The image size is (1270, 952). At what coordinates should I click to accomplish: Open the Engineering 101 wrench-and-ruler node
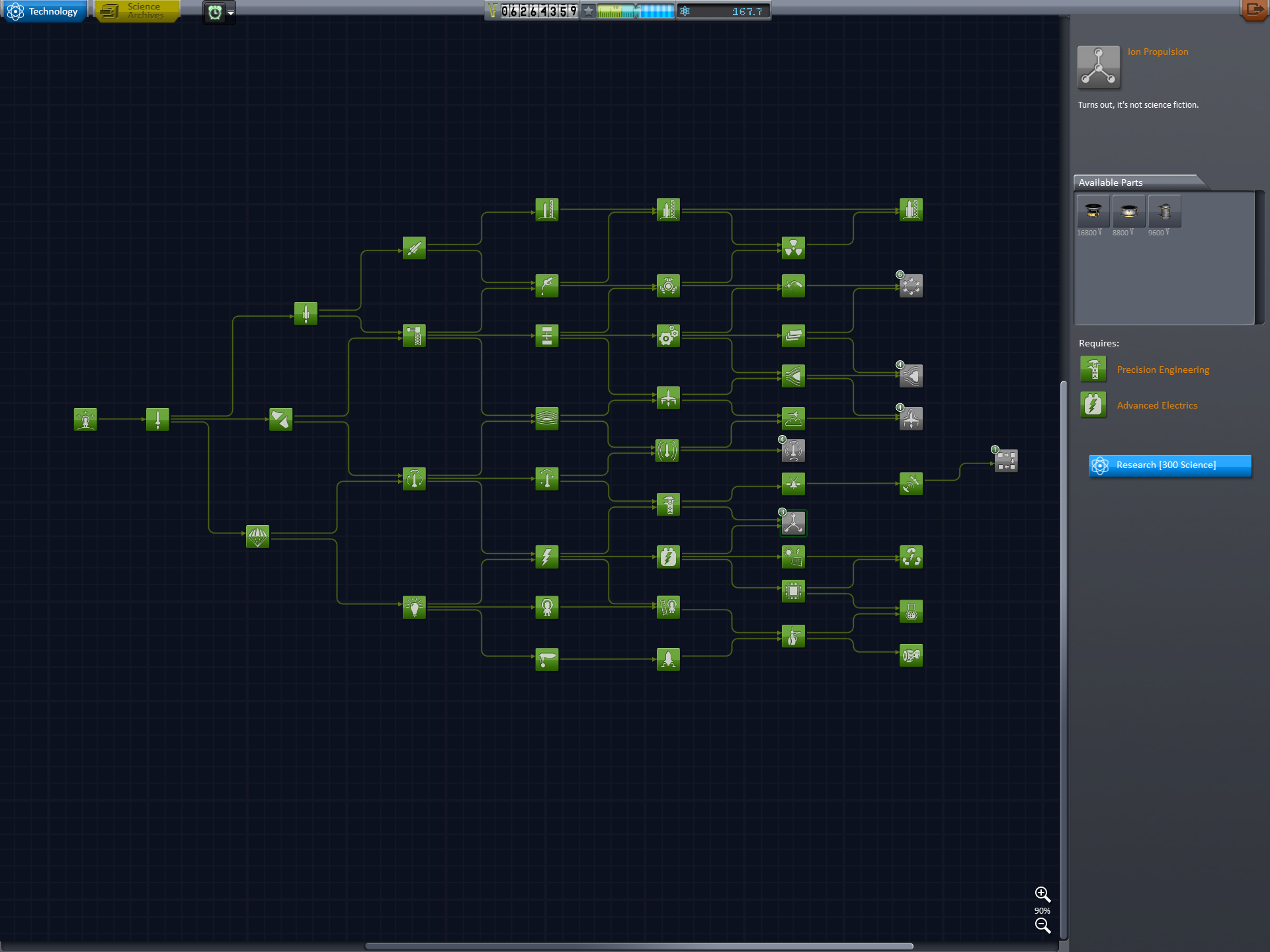coord(280,419)
